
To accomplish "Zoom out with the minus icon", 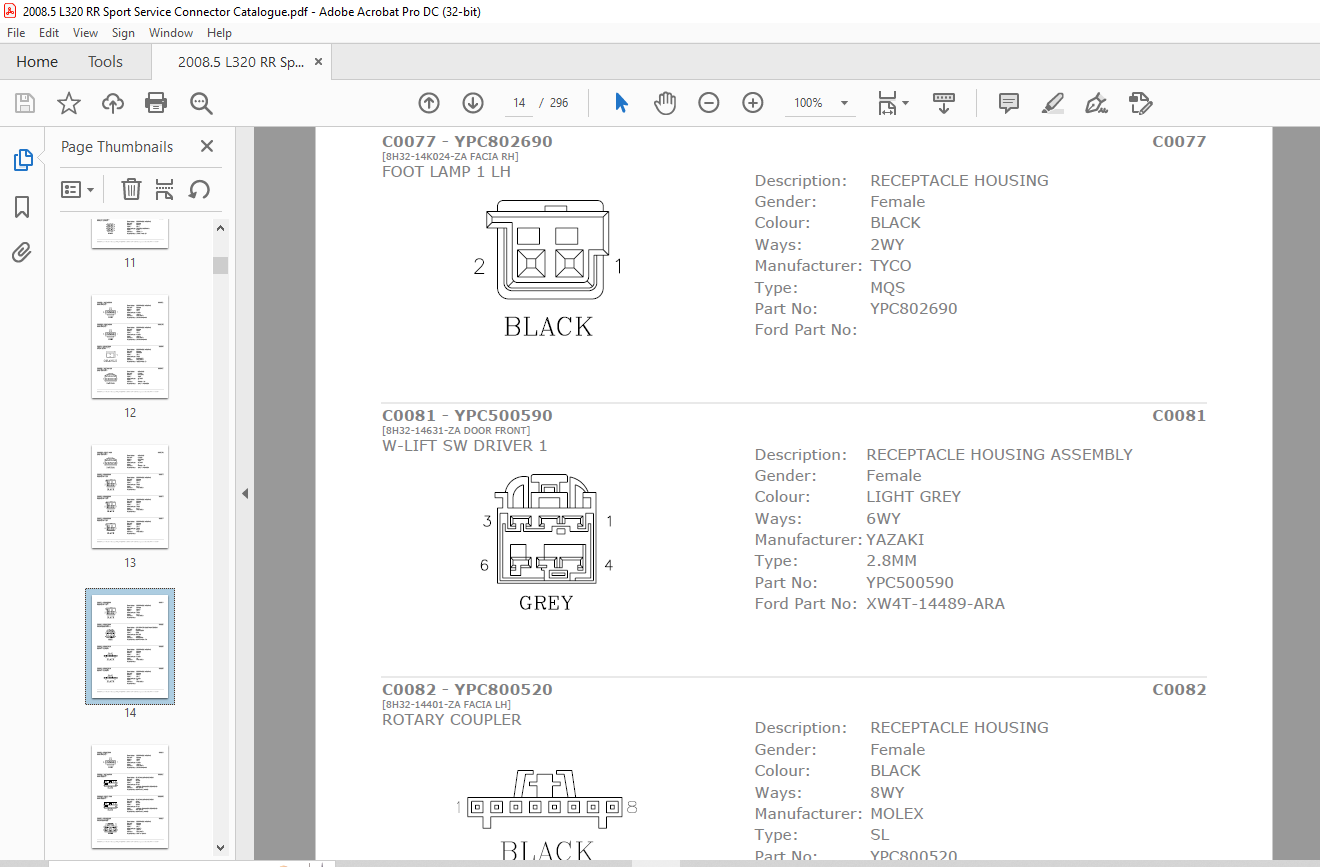I will [709, 103].
